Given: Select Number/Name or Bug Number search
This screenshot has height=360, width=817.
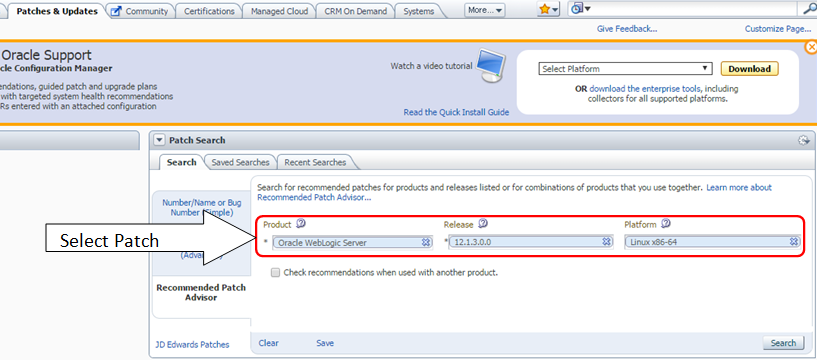Looking at the screenshot, I should [201, 207].
